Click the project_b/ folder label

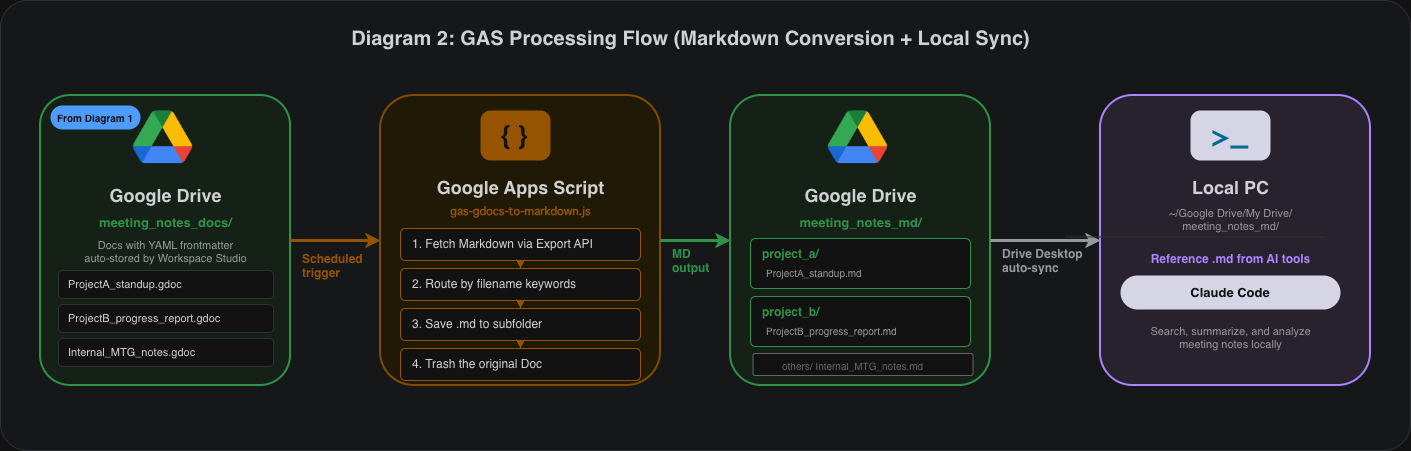[x=790, y=312]
